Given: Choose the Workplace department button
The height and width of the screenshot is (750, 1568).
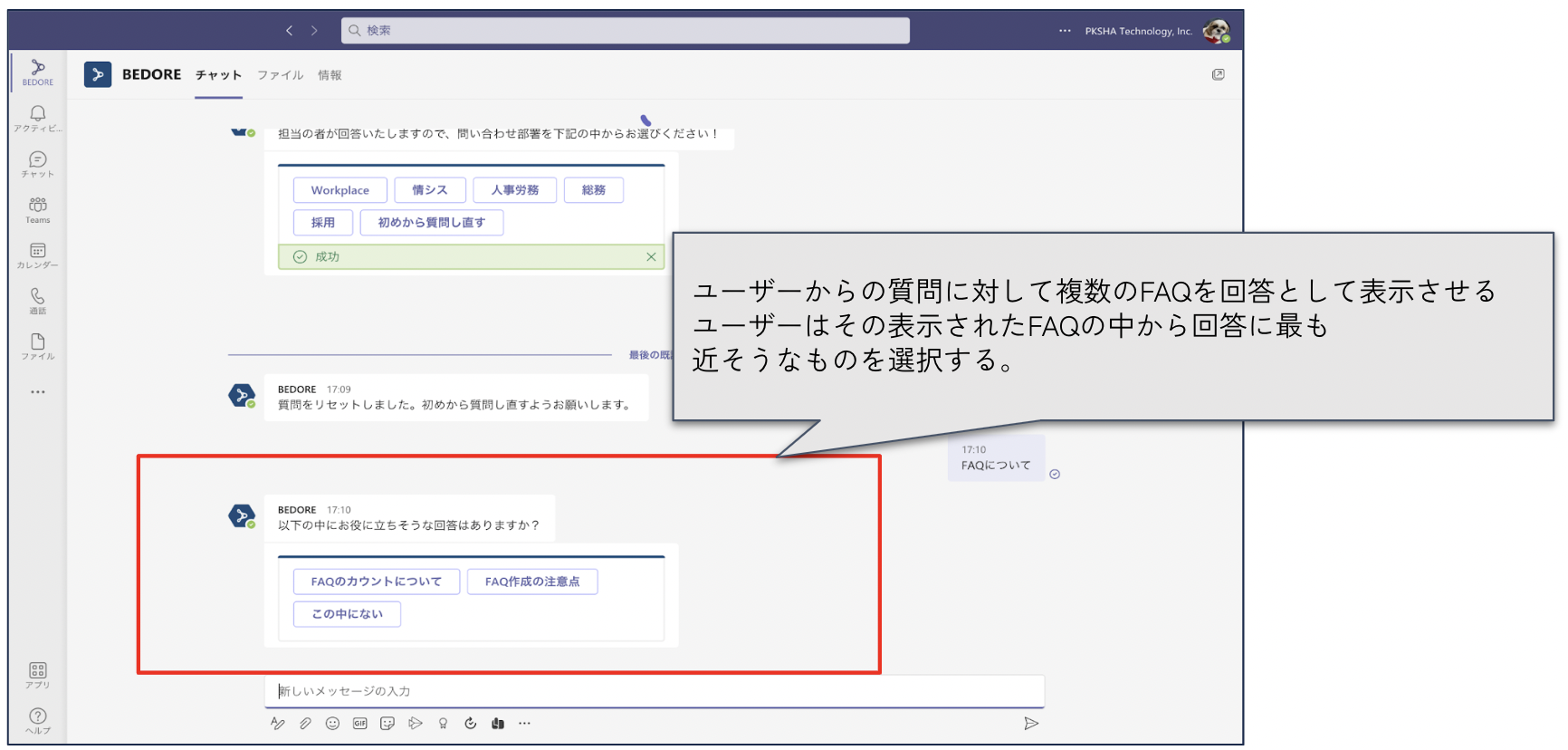Looking at the screenshot, I should (x=340, y=190).
